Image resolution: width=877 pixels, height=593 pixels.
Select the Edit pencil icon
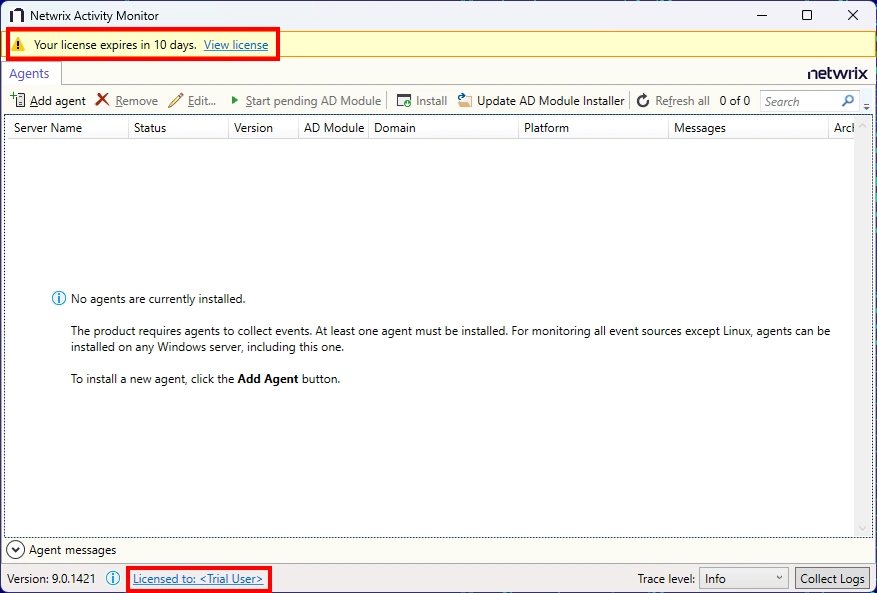pos(176,100)
